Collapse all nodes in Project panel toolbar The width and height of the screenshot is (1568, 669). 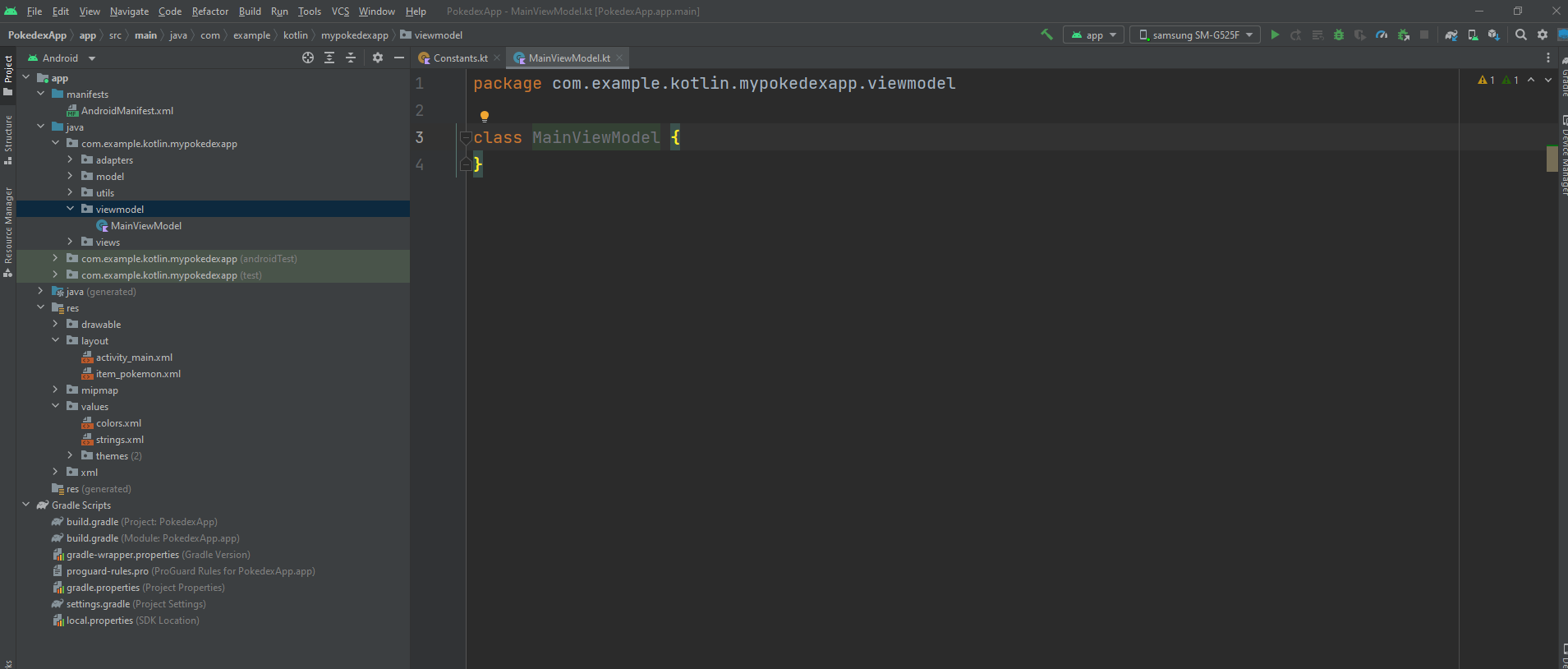click(x=351, y=58)
